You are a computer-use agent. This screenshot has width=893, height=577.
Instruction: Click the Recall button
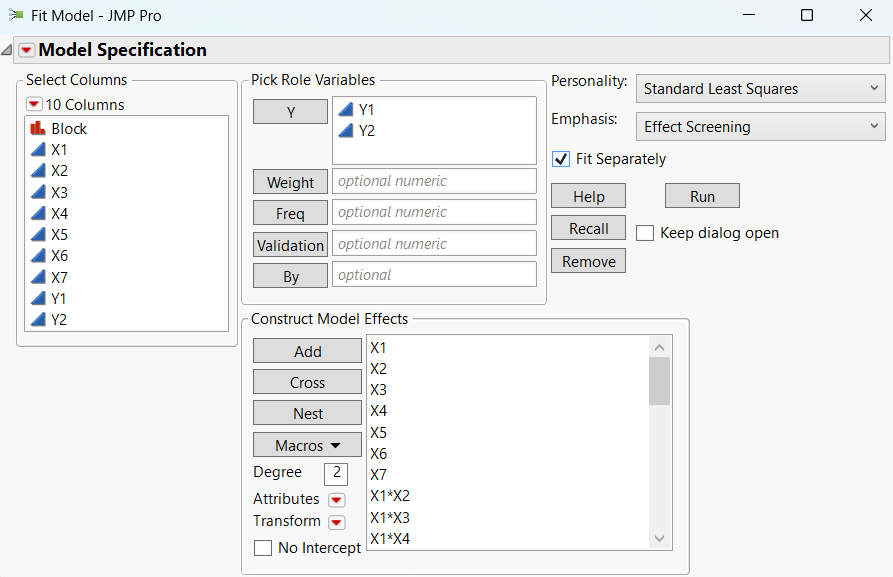[588, 228]
